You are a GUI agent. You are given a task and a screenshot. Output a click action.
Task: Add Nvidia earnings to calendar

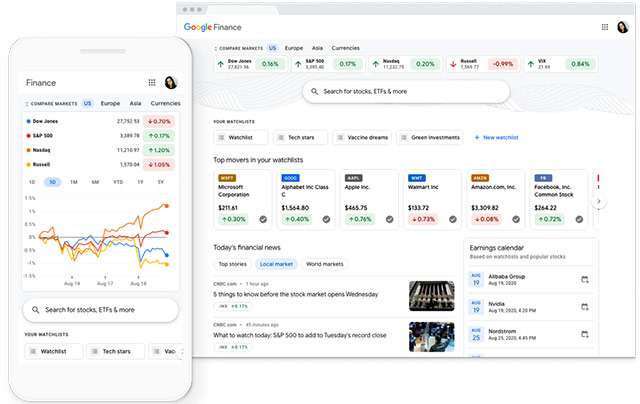pyautogui.click(x=584, y=307)
